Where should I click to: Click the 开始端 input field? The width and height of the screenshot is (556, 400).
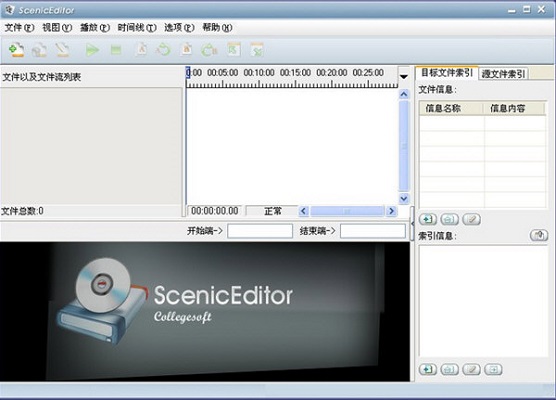(x=260, y=231)
